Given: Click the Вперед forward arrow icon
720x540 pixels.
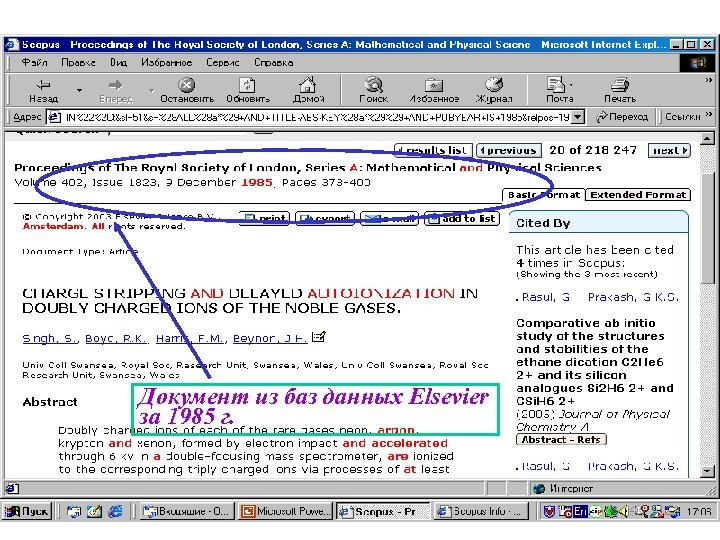Looking at the screenshot, I should coord(116,90).
